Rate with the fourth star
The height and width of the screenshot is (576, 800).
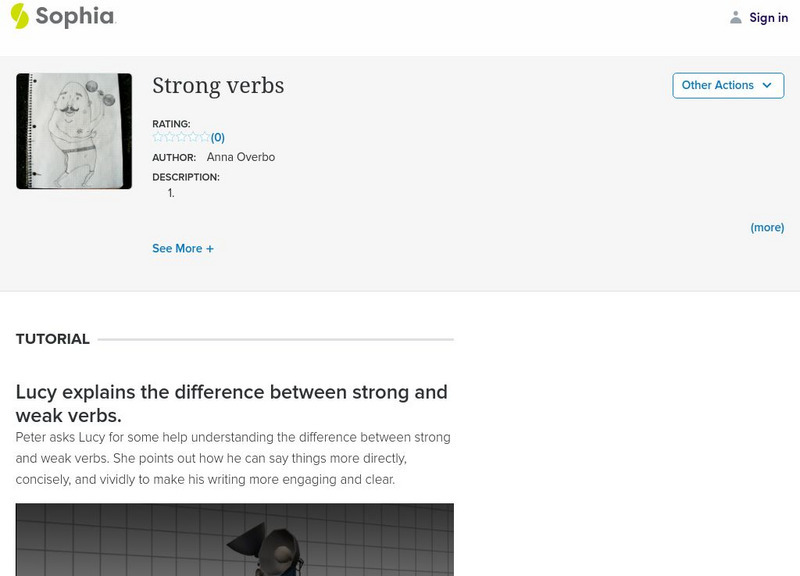193,137
